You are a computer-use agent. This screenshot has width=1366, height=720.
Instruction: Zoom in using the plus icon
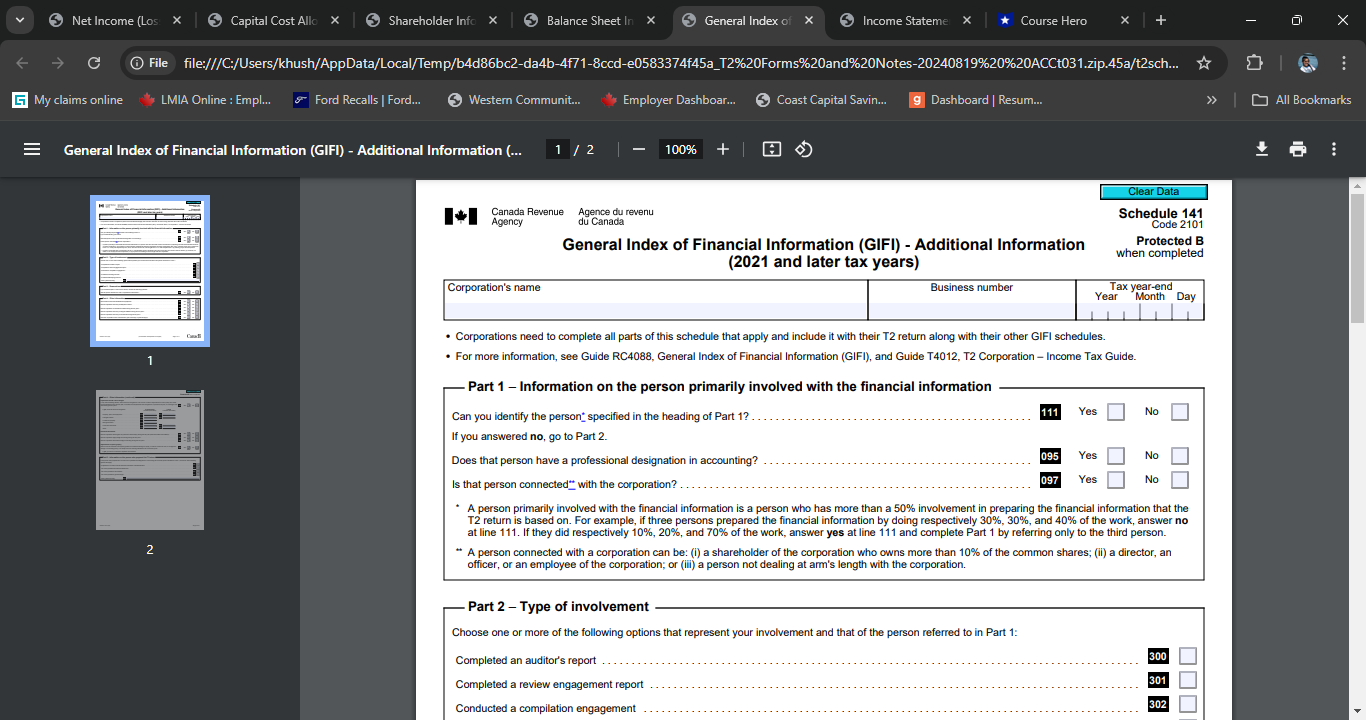point(723,148)
